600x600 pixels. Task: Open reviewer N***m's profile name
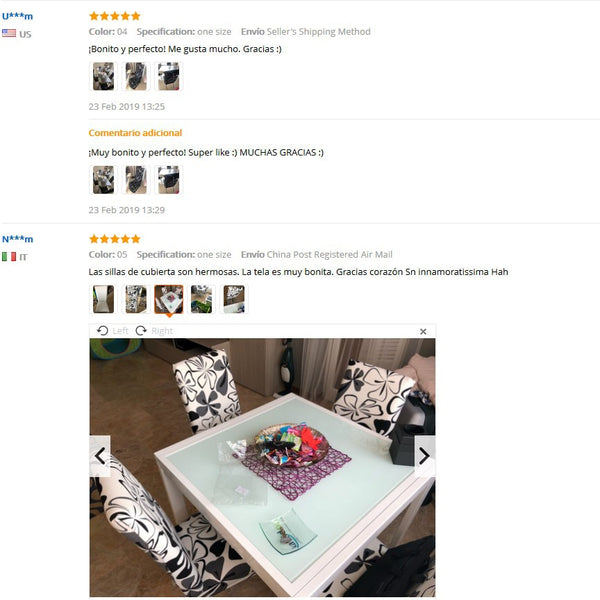point(17,239)
